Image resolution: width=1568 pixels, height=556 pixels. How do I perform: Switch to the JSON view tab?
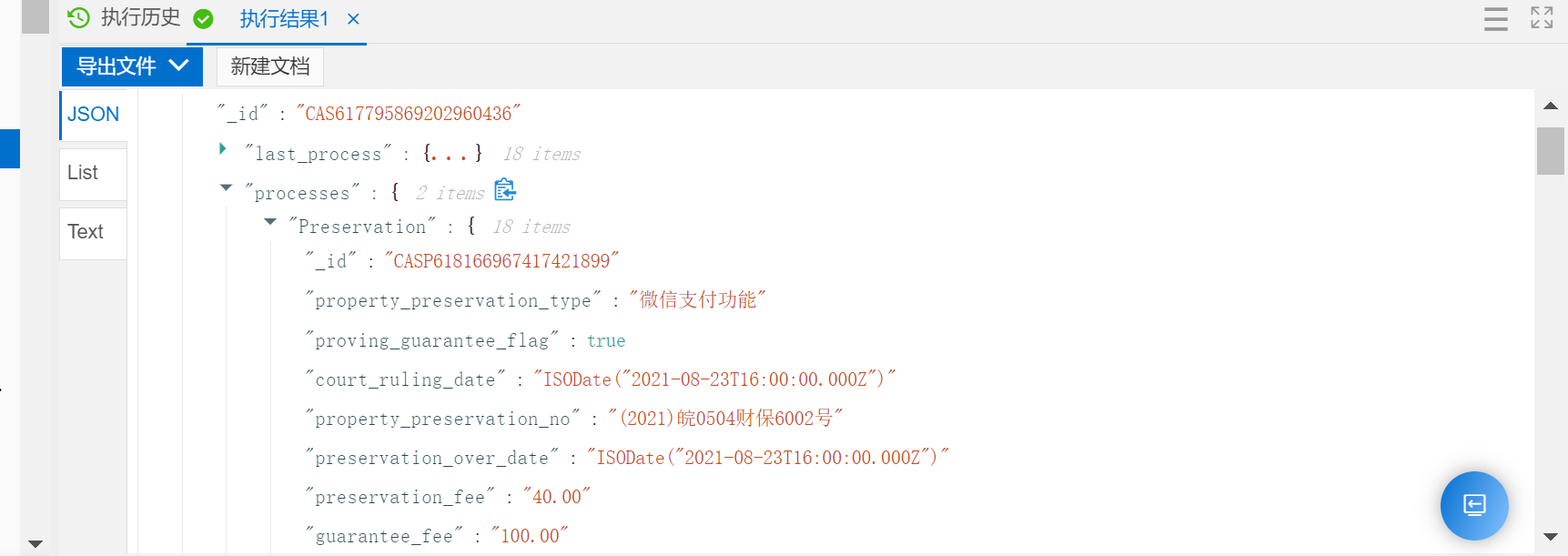(94, 115)
